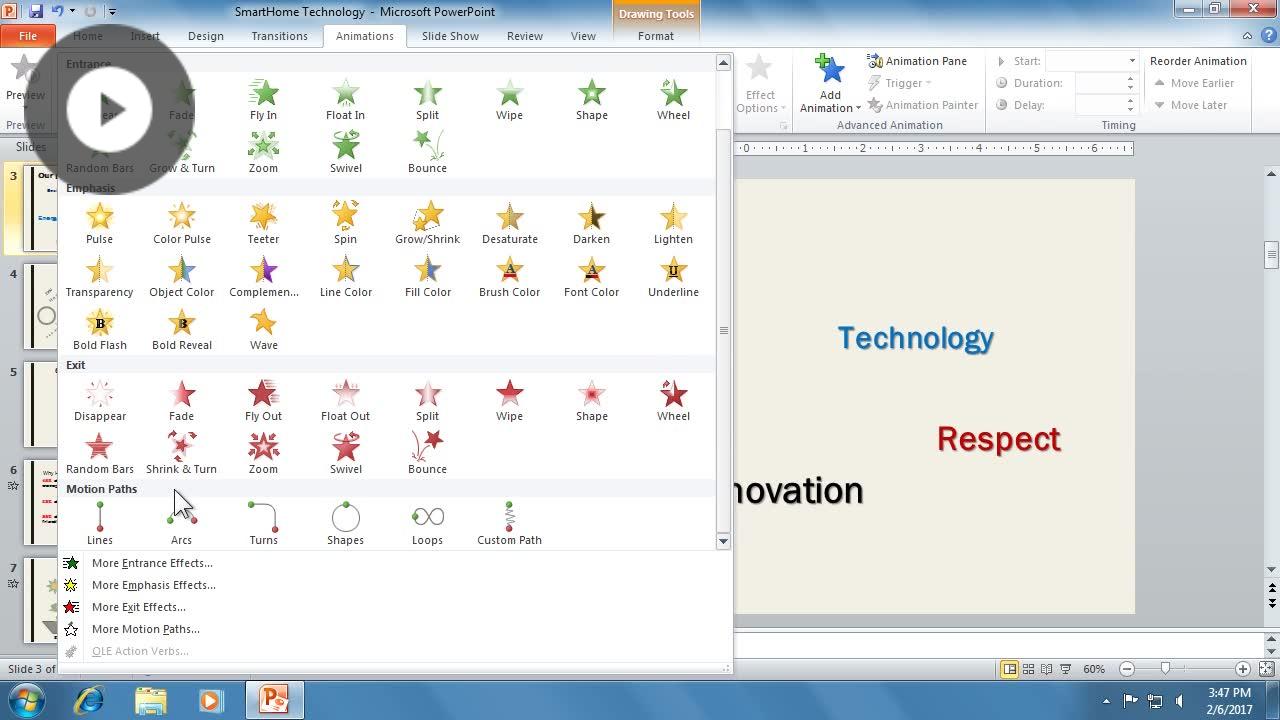Screen dimensions: 1280x720
Task: Open More Entrance Effects dialog
Action: (x=152, y=563)
